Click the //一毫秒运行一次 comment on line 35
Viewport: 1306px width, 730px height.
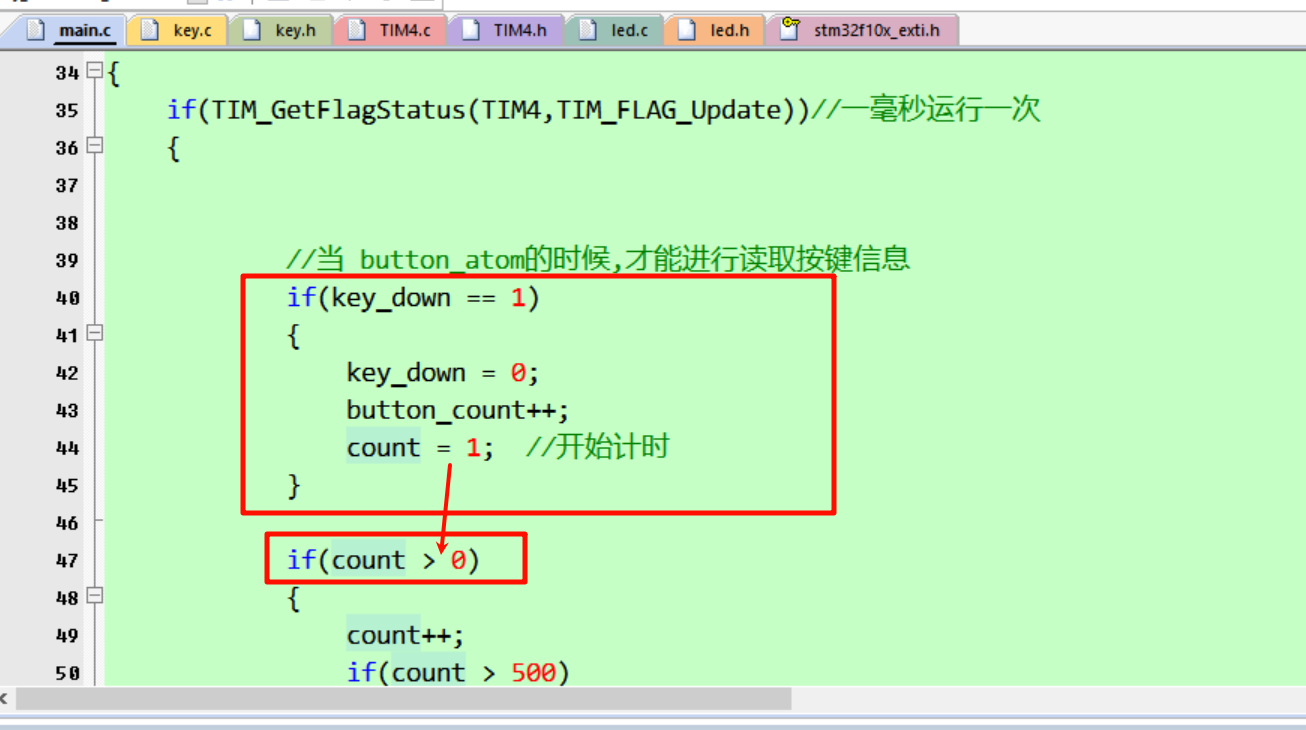(925, 109)
